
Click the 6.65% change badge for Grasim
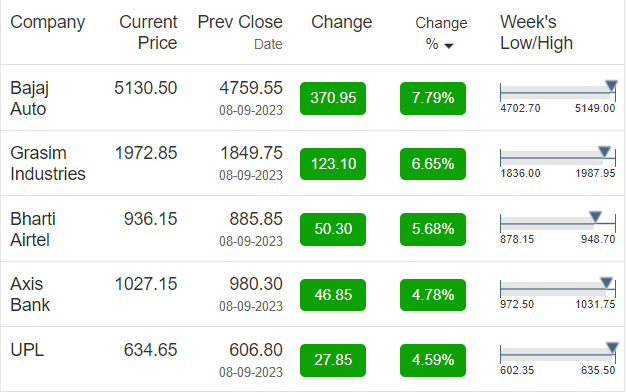click(x=433, y=164)
